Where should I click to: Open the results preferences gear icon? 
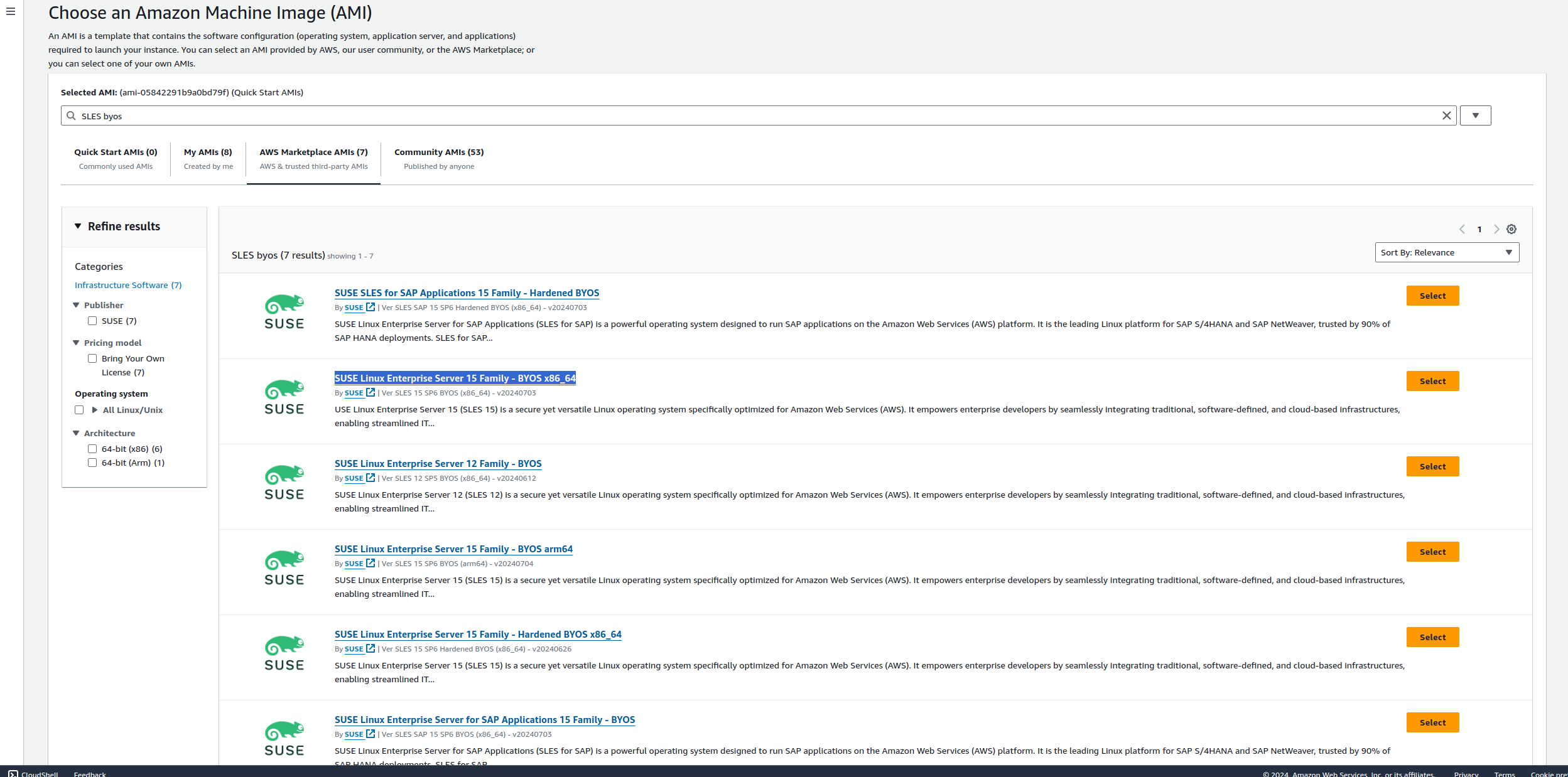click(x=1511, y=229)
